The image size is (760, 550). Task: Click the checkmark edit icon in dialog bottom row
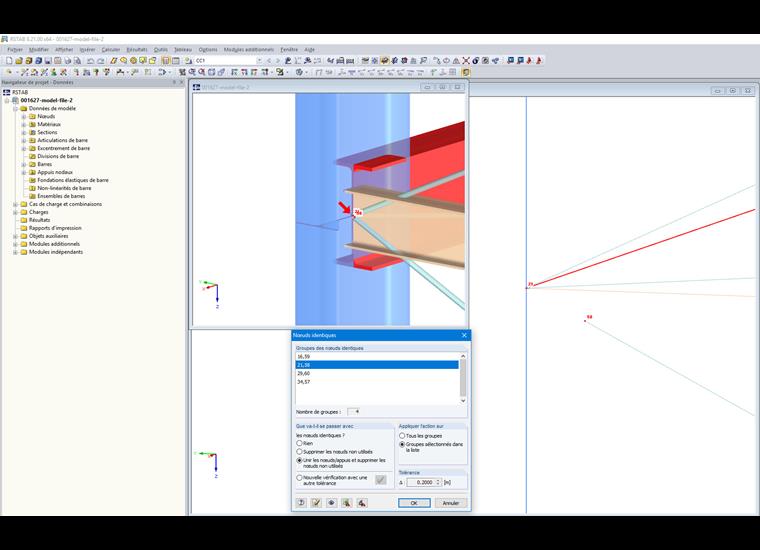(x=317, y=503)
